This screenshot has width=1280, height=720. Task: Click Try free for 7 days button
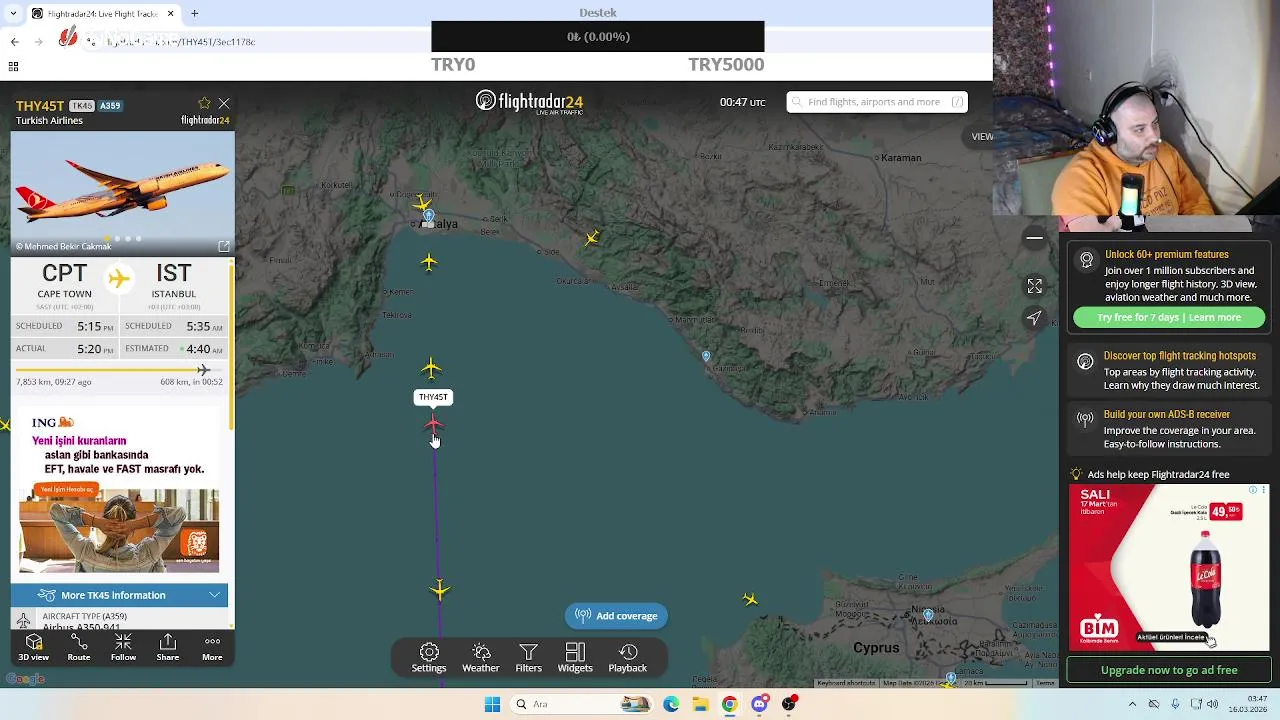click(x=1169, y=317)
